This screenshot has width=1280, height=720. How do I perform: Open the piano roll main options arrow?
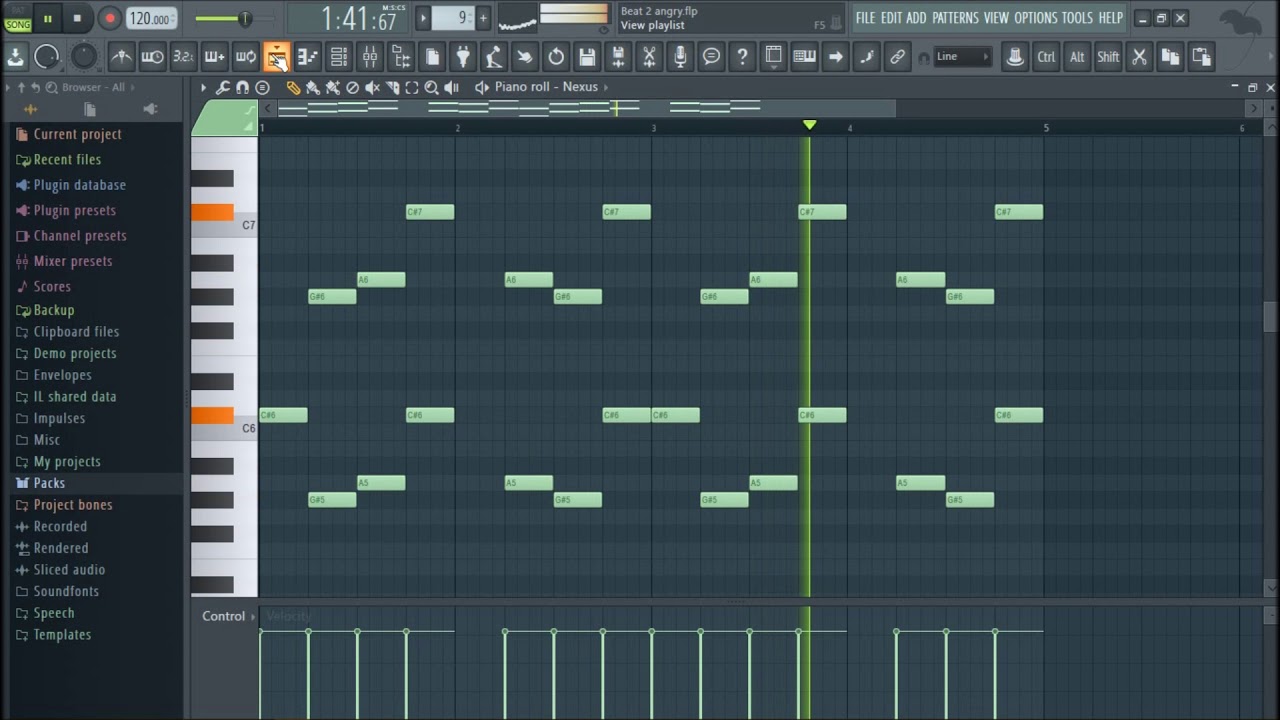[x=203, y=88]
